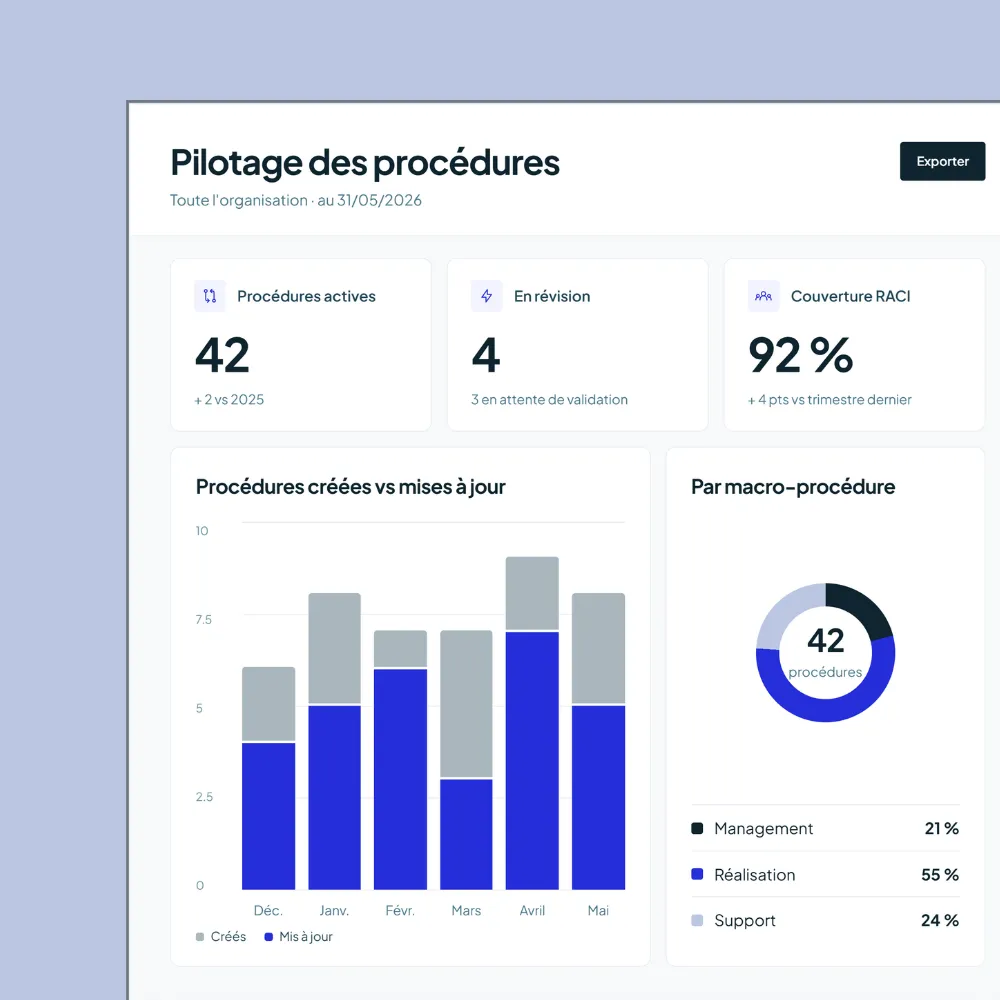Click the Réalisation legend label
The height and width of the screenshot is (1000, 1000).
click(x=754, y=874)
